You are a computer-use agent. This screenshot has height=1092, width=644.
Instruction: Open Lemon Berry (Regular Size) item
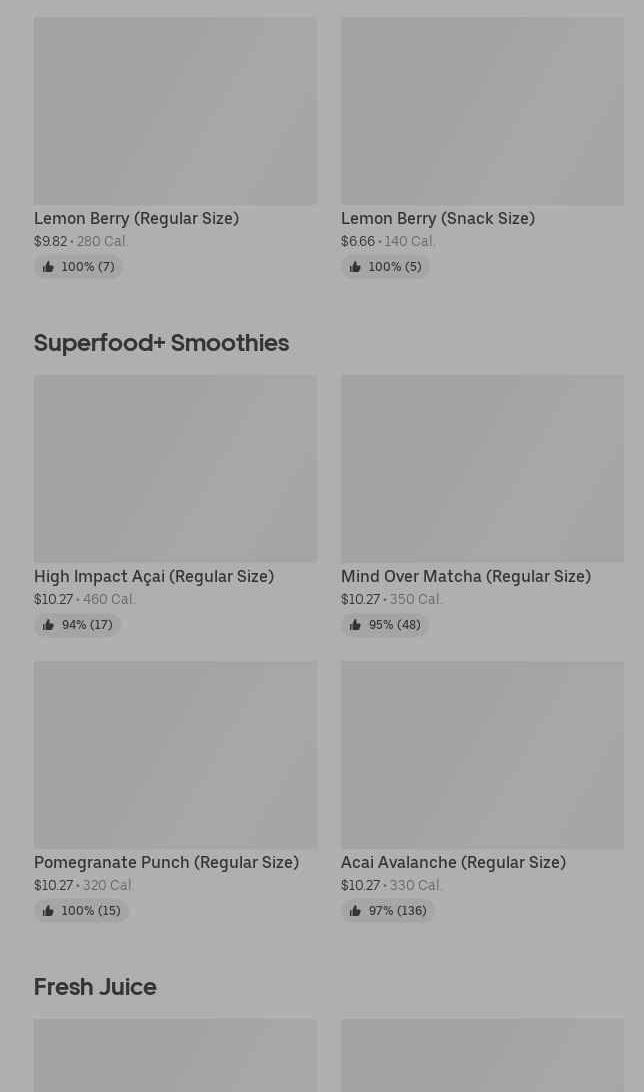136,218
